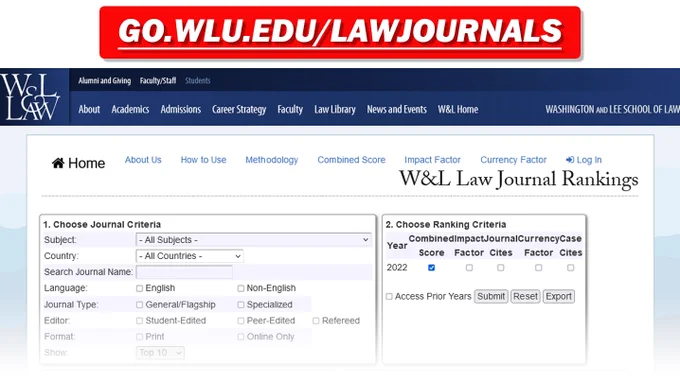
Task: Expand the Show Top 10 dropdown
Action: coord(160,353)
